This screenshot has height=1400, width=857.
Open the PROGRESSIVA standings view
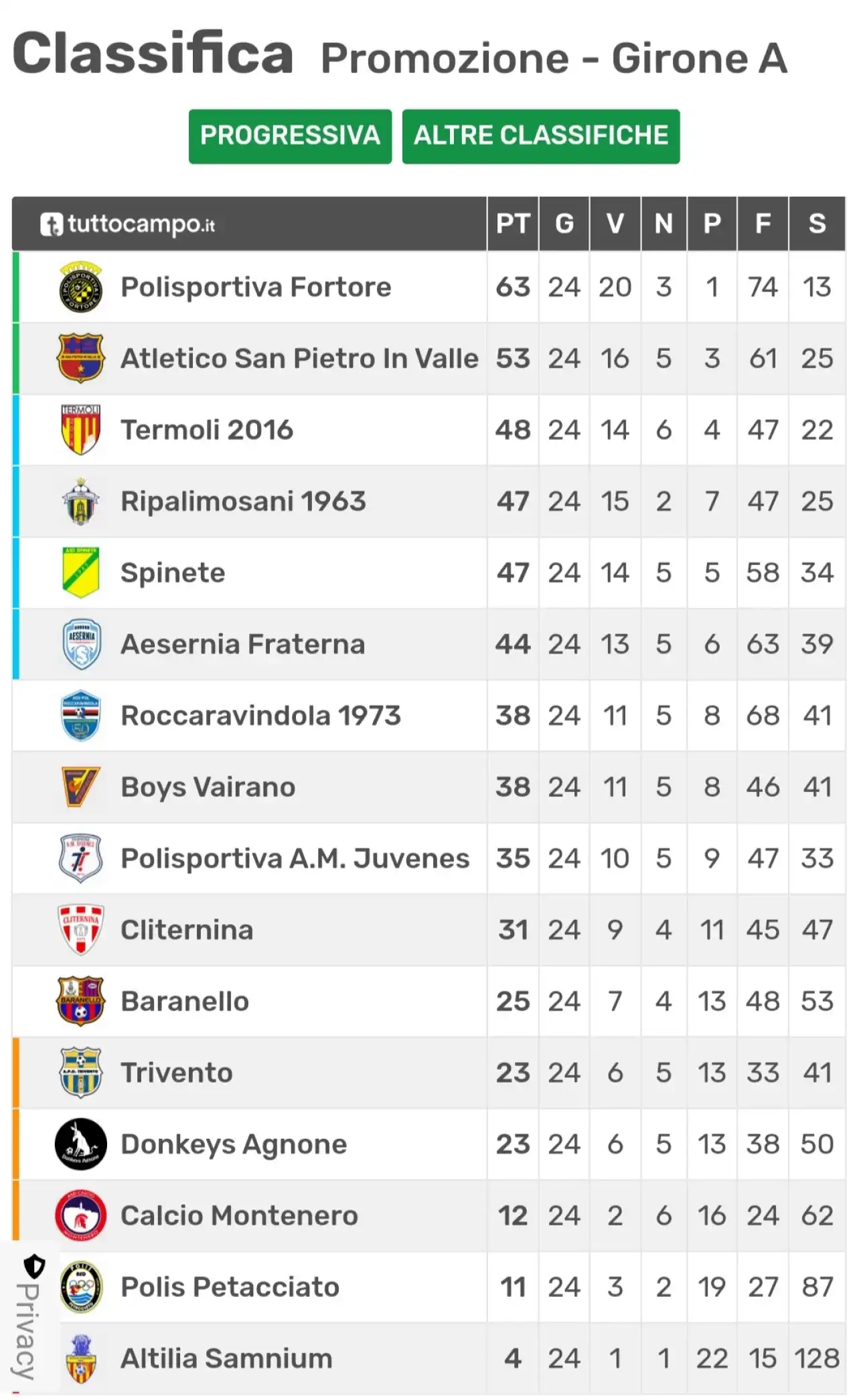(x=290, y=136)
